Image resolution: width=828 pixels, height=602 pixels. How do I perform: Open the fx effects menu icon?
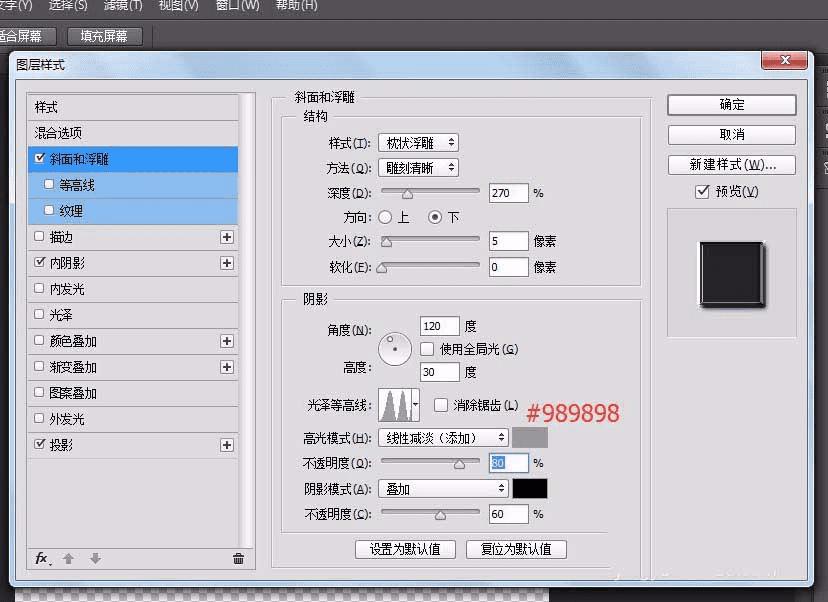[43, 558]
